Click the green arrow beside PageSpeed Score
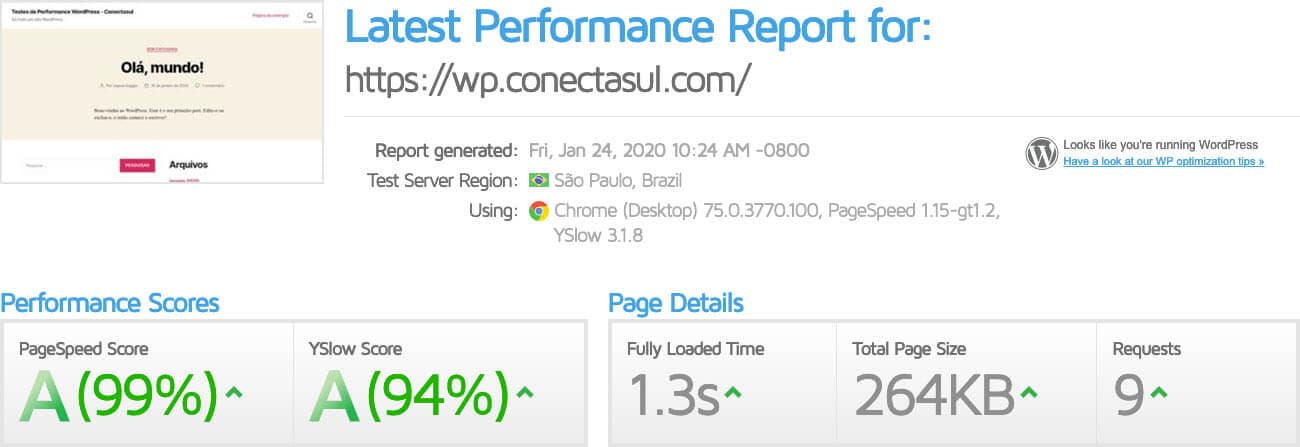Screen dimensions: 1300x447 coord(233,391)
